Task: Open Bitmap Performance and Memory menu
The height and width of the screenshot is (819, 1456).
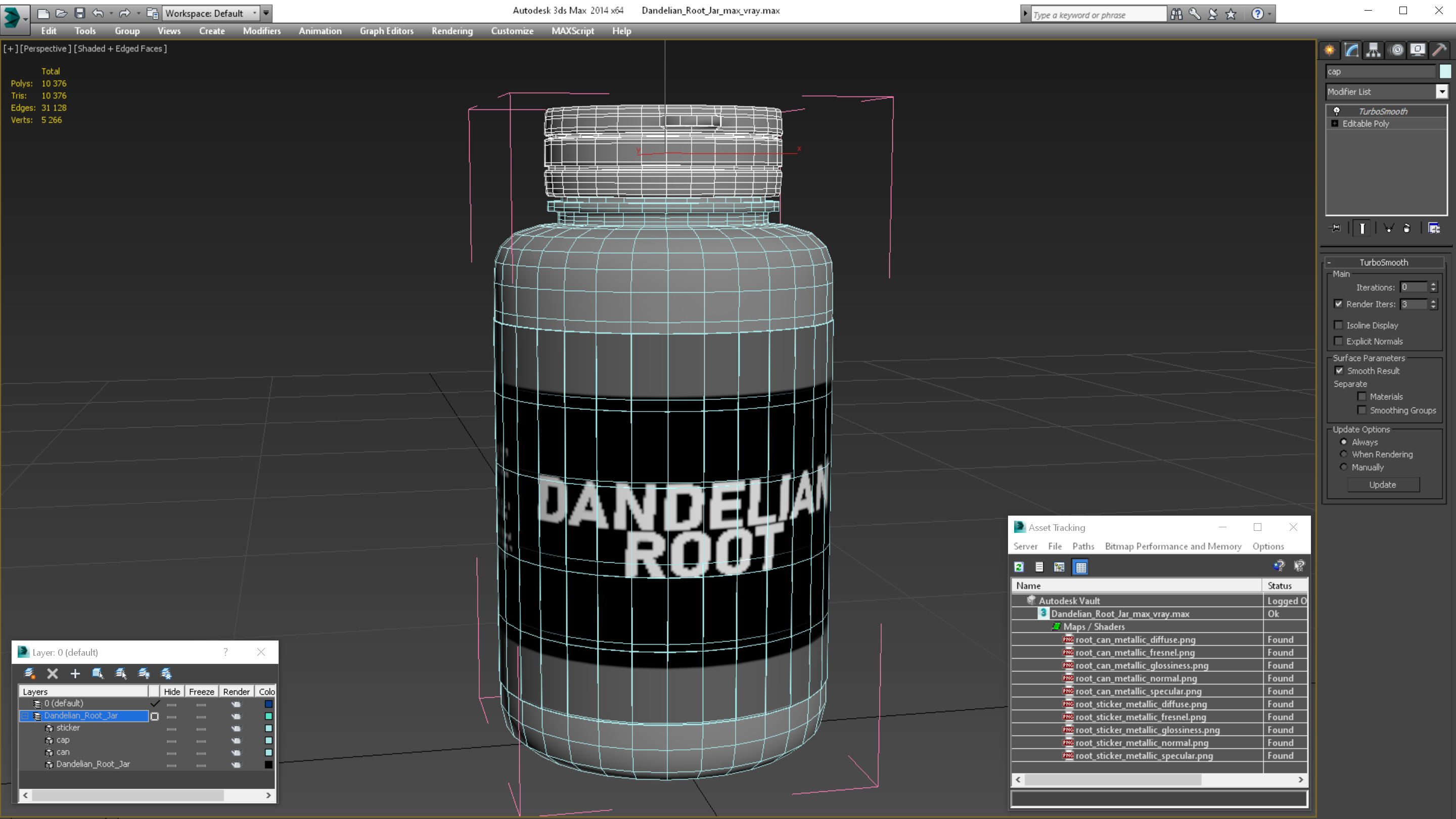Action: pyautogui.click(x=1173, y=546)
